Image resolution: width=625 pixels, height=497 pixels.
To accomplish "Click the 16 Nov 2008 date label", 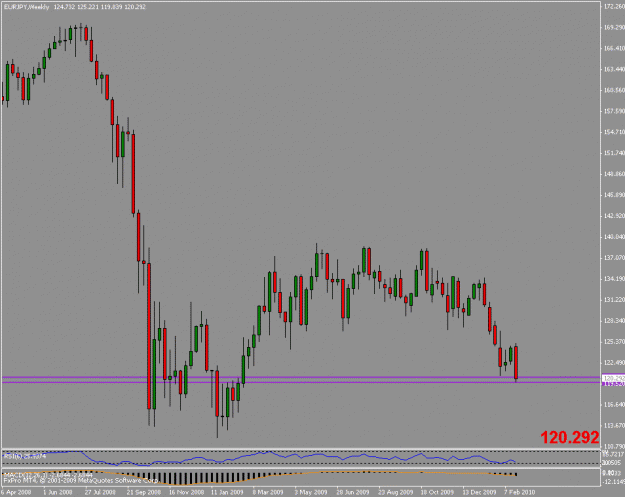I will pos(186,492).
